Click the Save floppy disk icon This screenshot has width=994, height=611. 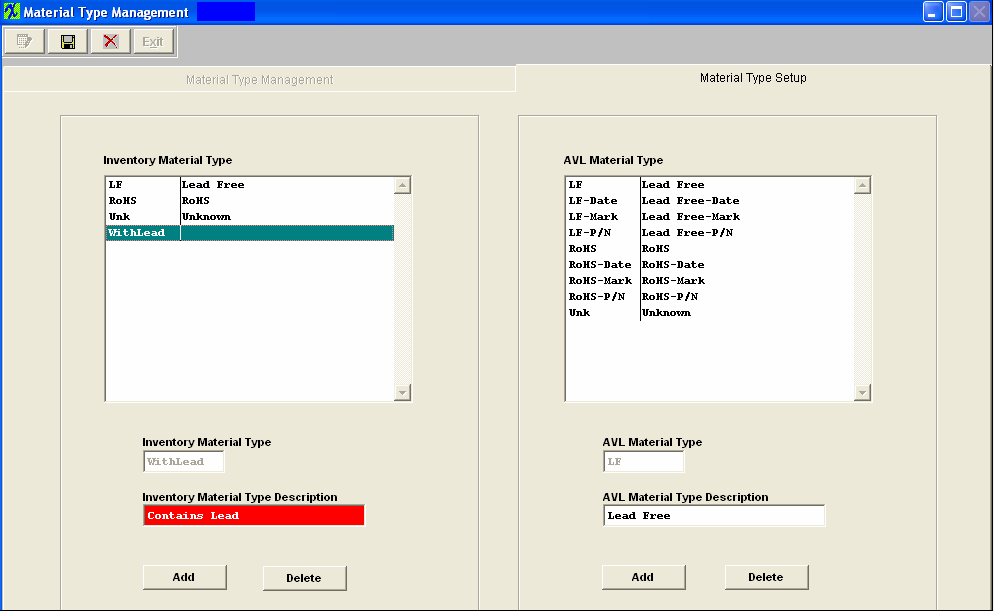(x=68, y=42)
